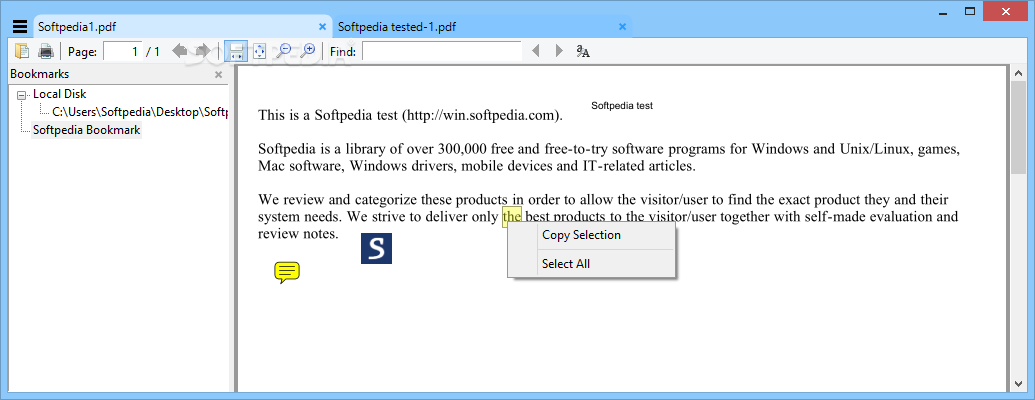This screenshot has height=400, width=1035.
Task: Click the Find Next arrow
Action: click(559, 51)
